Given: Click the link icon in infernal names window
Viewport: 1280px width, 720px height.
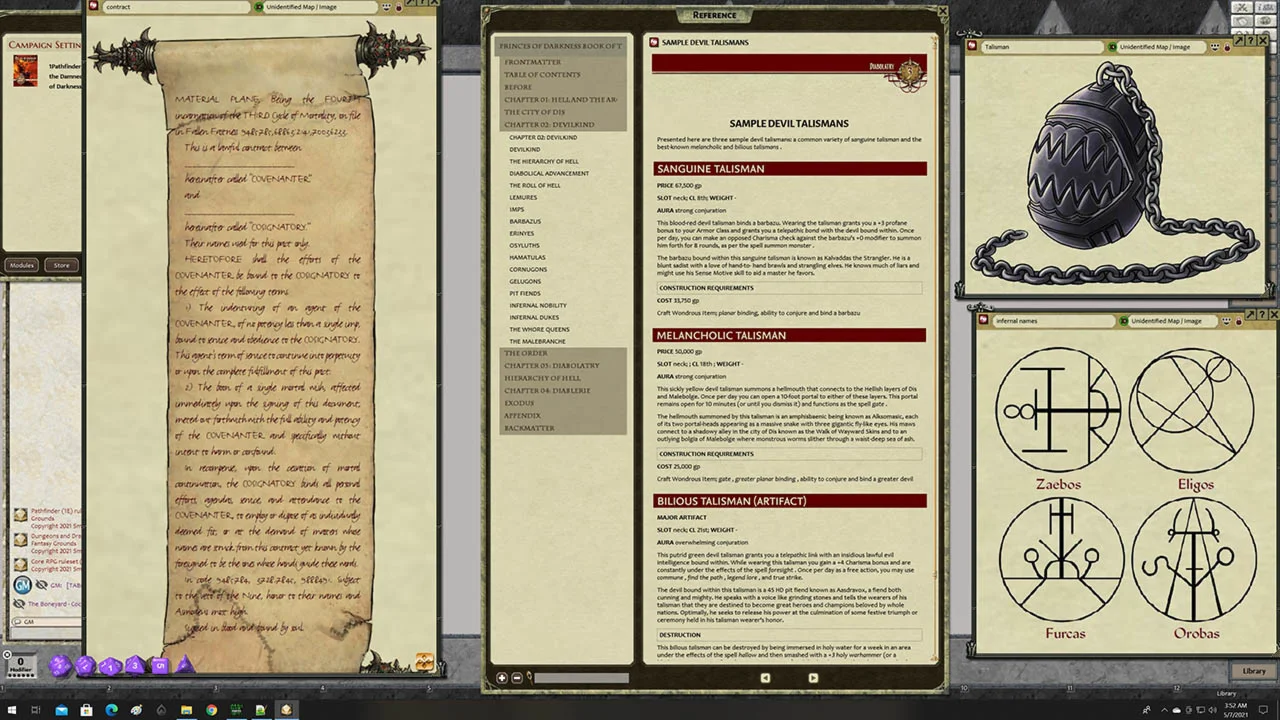Looking at the screenshot, I should (x=985, y=321).
